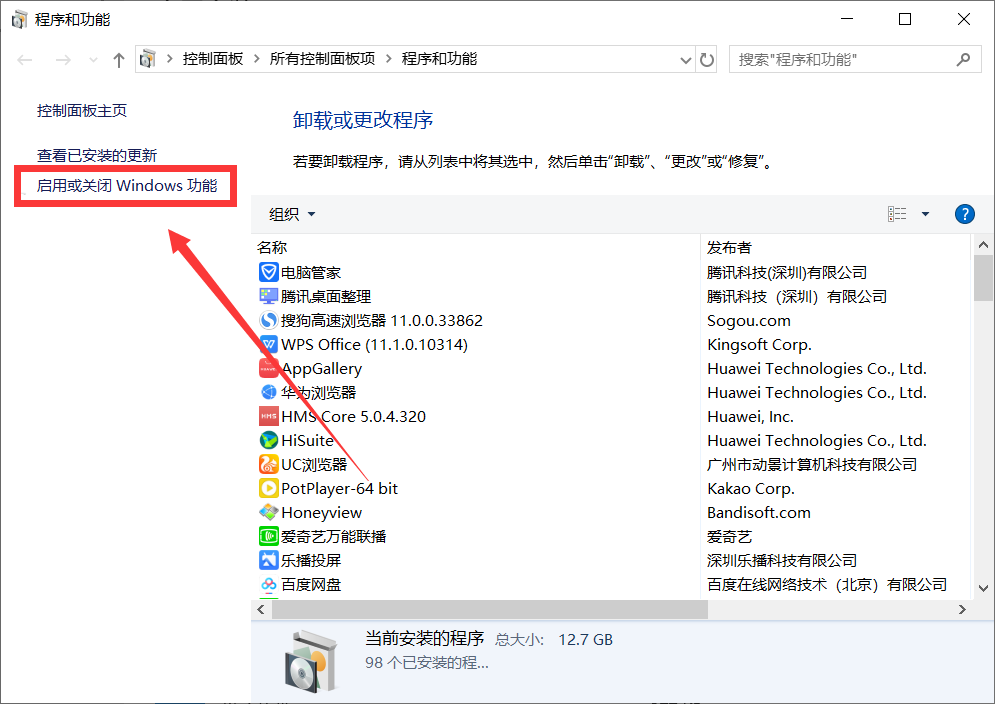Click the 程序和功能 breadcrumb

(x=439, y=59)
